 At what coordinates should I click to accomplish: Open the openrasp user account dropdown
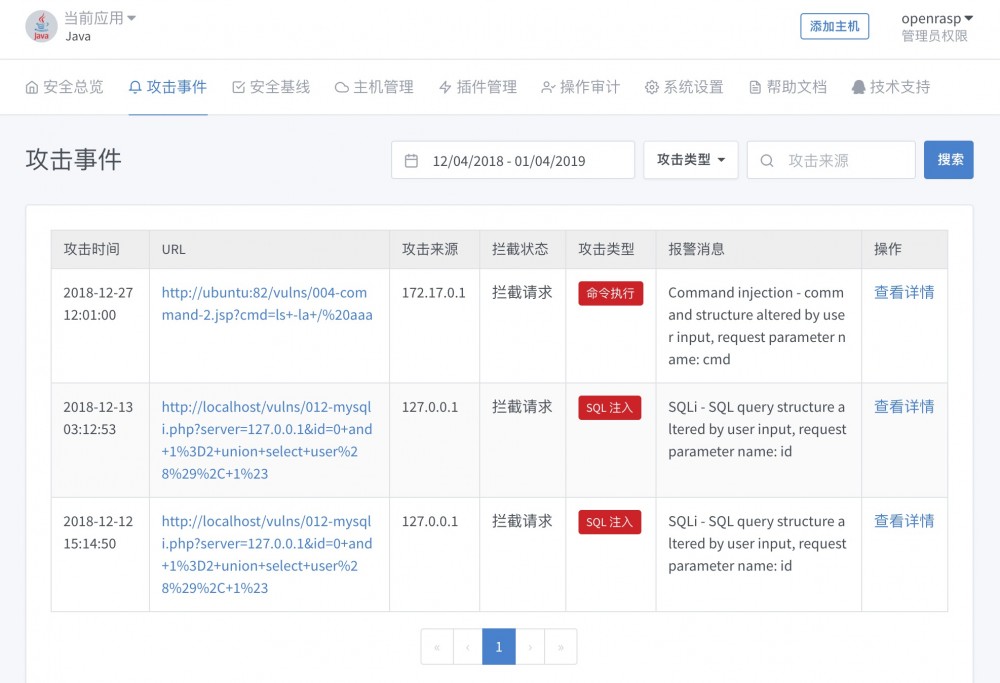pos(937,18)
